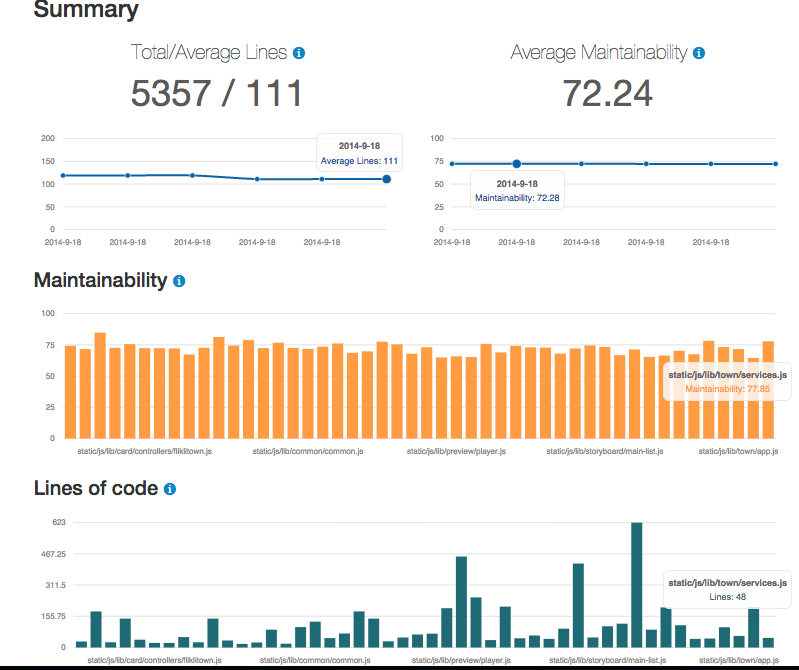Click the Lines: 48 tooltip text

tap(727, 597)
